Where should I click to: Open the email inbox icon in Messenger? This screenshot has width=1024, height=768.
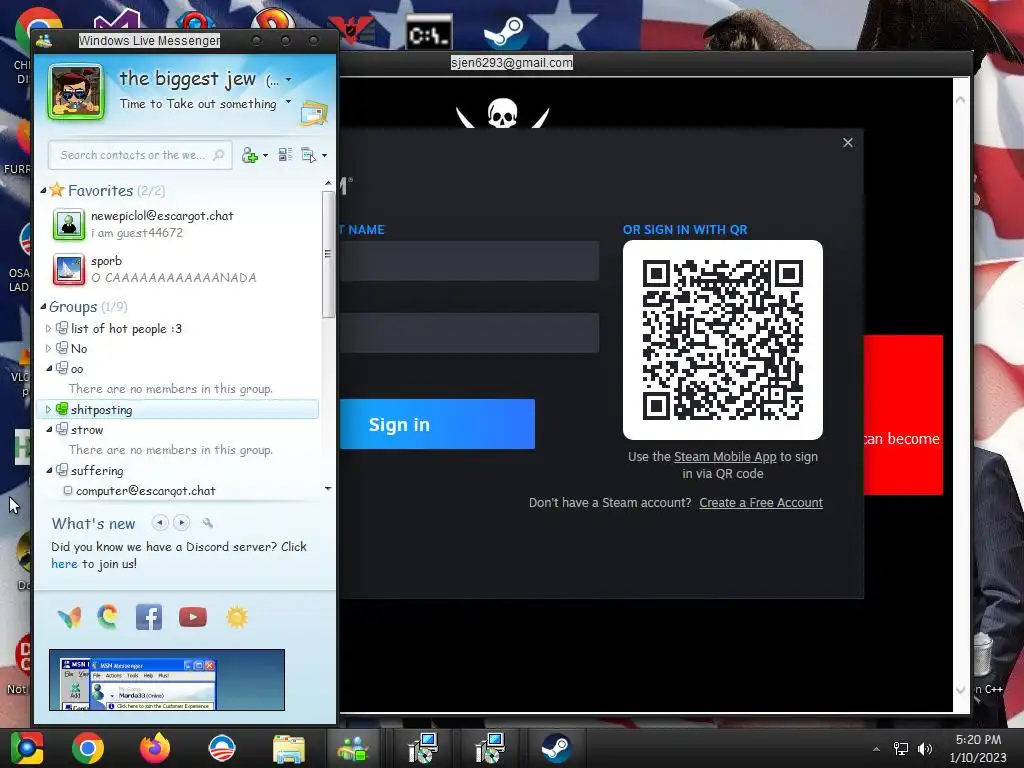313,114
